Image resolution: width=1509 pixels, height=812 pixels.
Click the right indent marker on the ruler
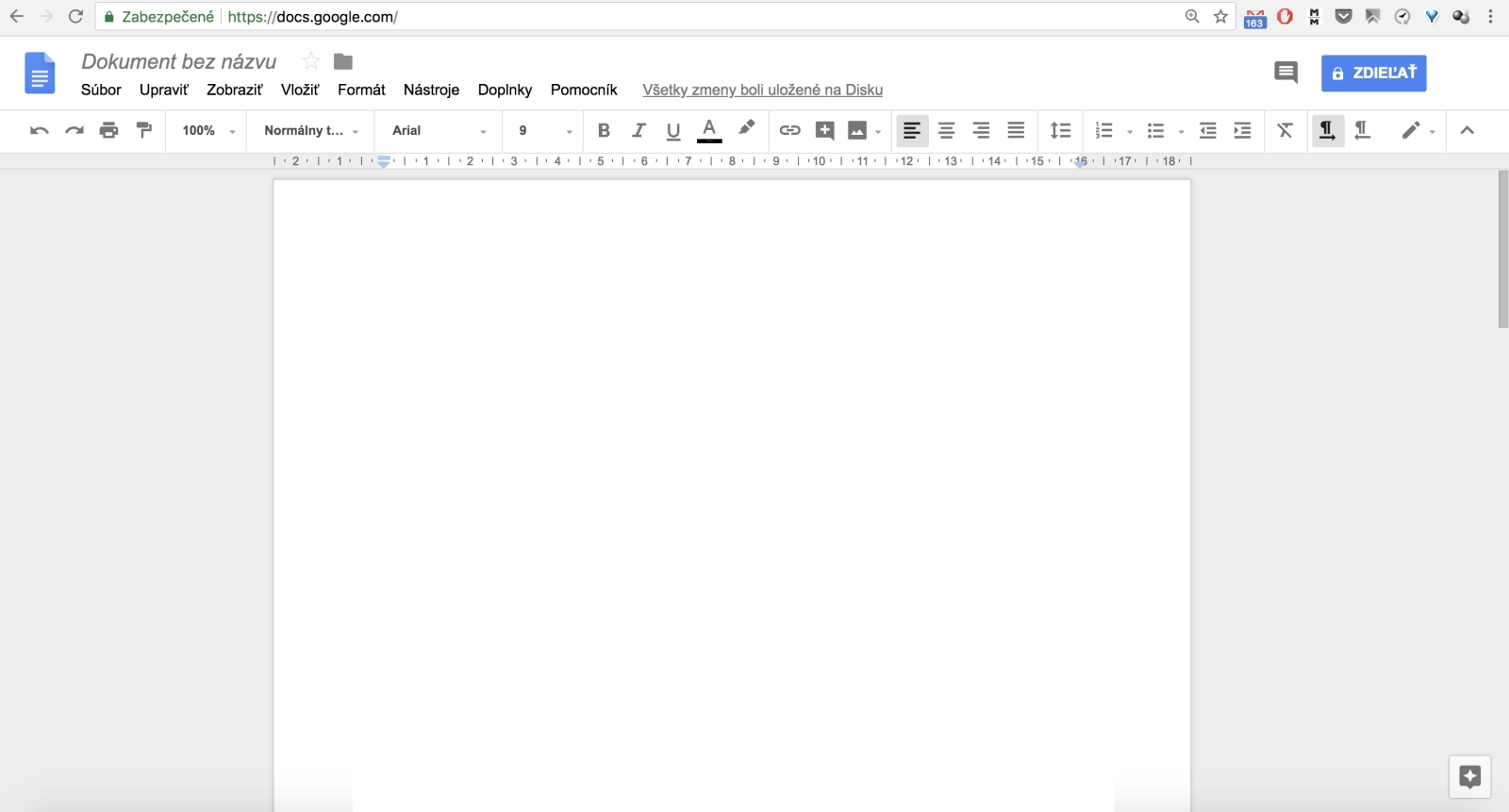coord(1080,162)
